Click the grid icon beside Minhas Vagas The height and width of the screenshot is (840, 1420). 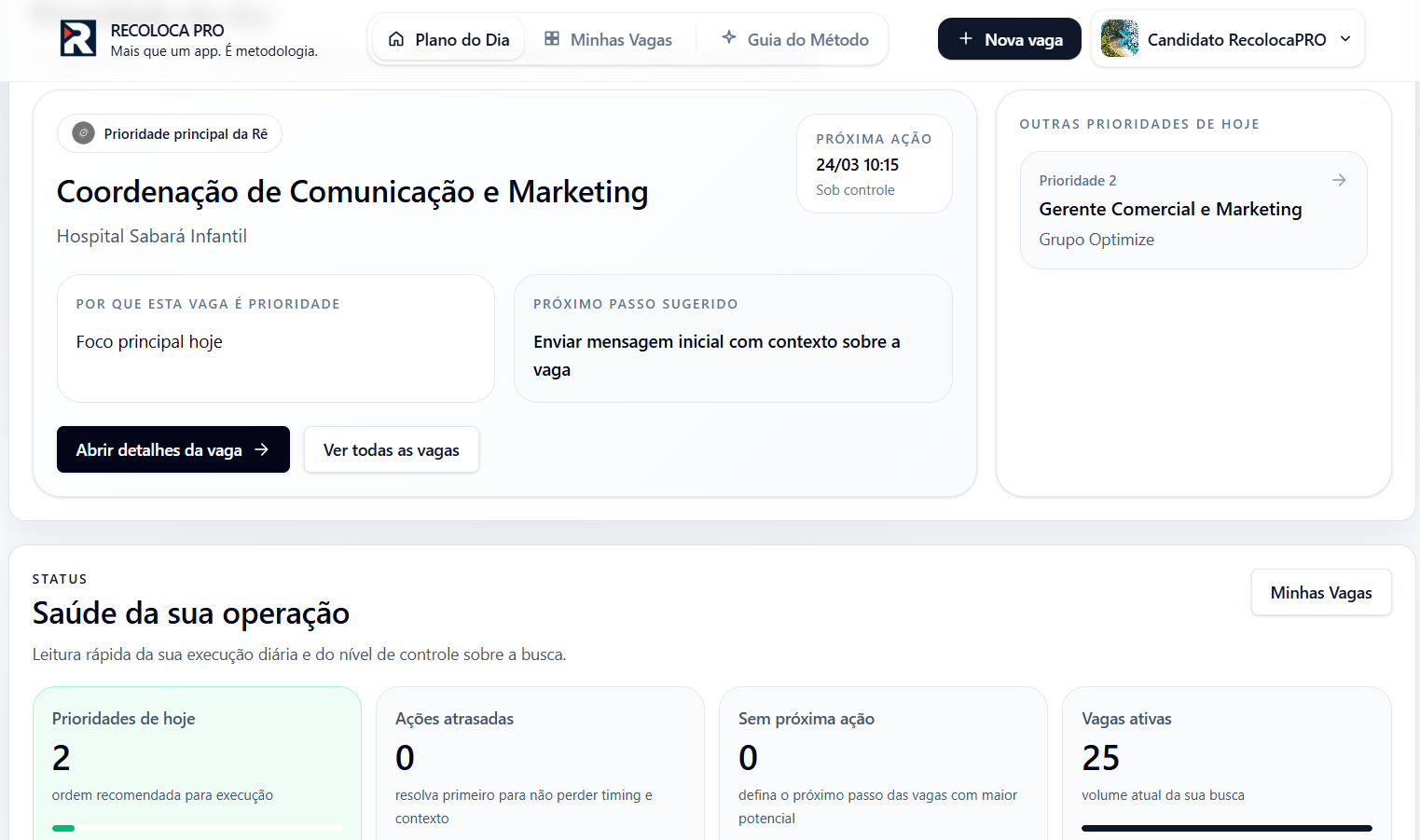tap(552, 39)
